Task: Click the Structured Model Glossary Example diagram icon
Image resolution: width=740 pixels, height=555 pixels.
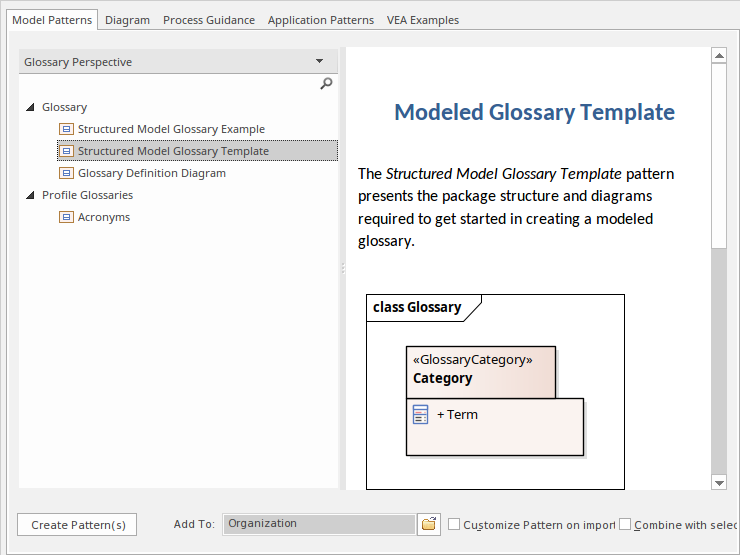Action: 67,129
